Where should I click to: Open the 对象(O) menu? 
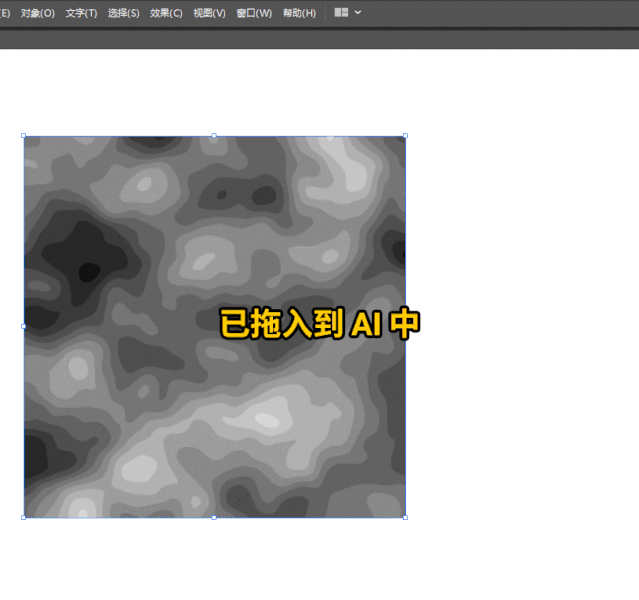coord(37,13)
